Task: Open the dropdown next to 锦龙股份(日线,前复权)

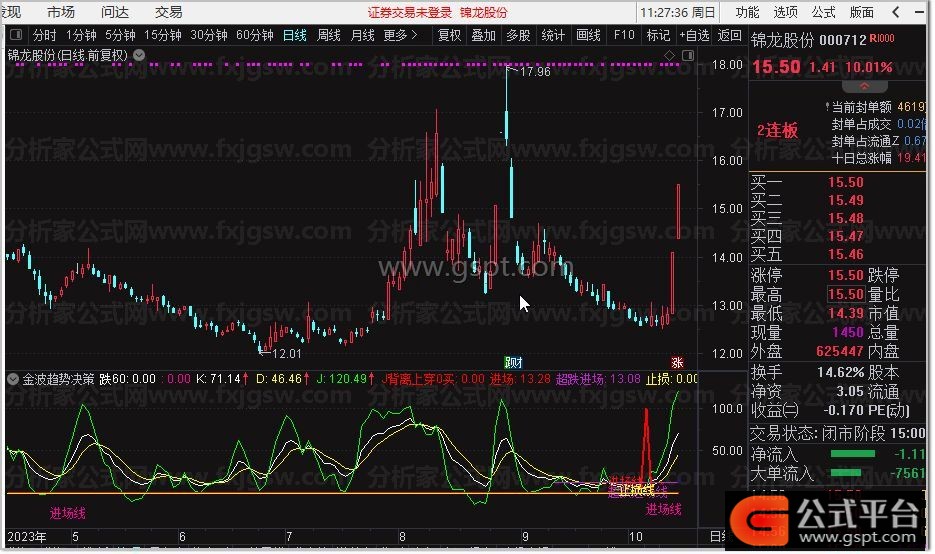Action: [x=139, y=55]
